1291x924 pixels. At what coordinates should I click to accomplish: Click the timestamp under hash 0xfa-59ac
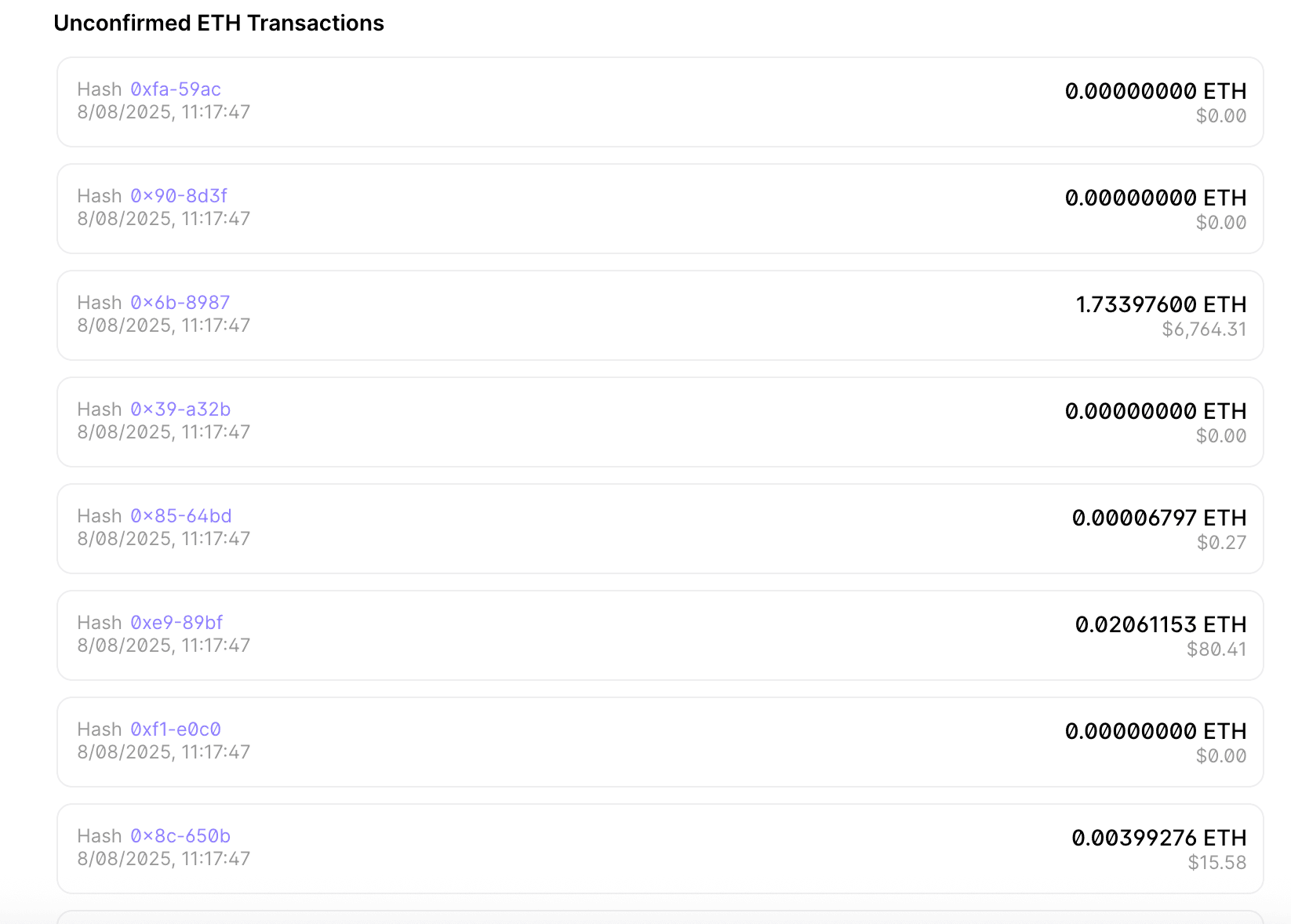[163, 112]
